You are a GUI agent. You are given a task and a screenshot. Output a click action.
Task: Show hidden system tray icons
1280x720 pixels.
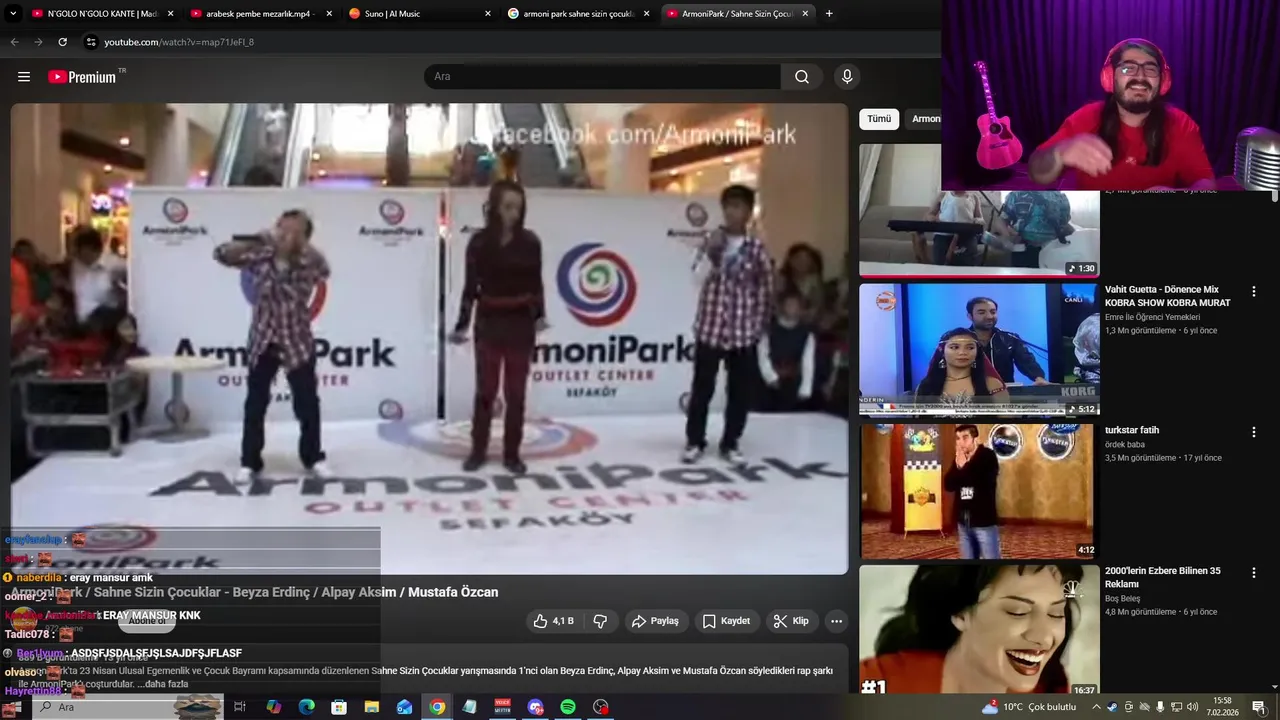[1096, 707]
